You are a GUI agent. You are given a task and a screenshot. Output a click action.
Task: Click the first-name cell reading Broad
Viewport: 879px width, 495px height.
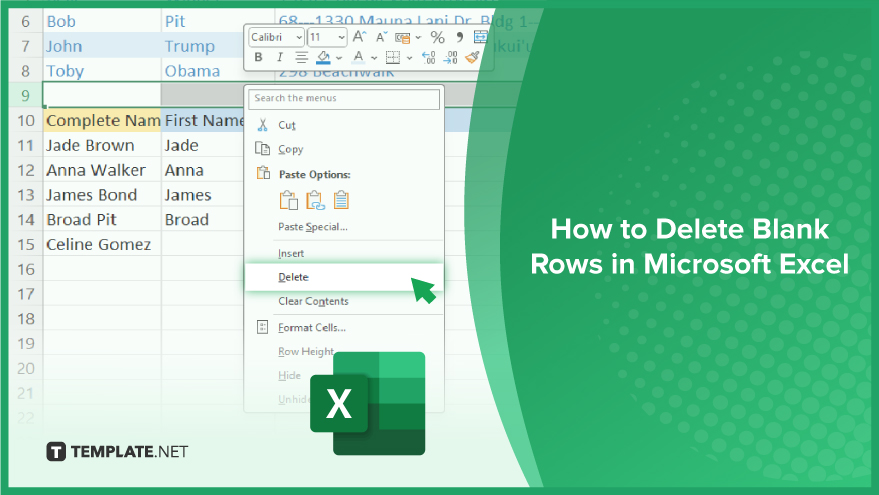pyautogui.click(x=202, y=219)
